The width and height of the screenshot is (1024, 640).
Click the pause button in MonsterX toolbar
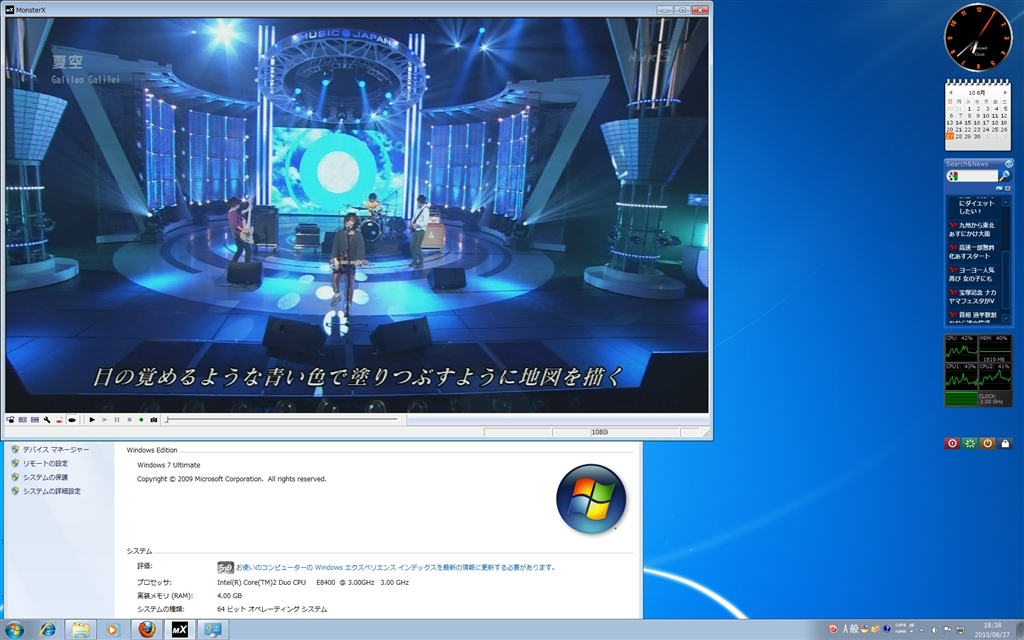(x=116, y=419)
